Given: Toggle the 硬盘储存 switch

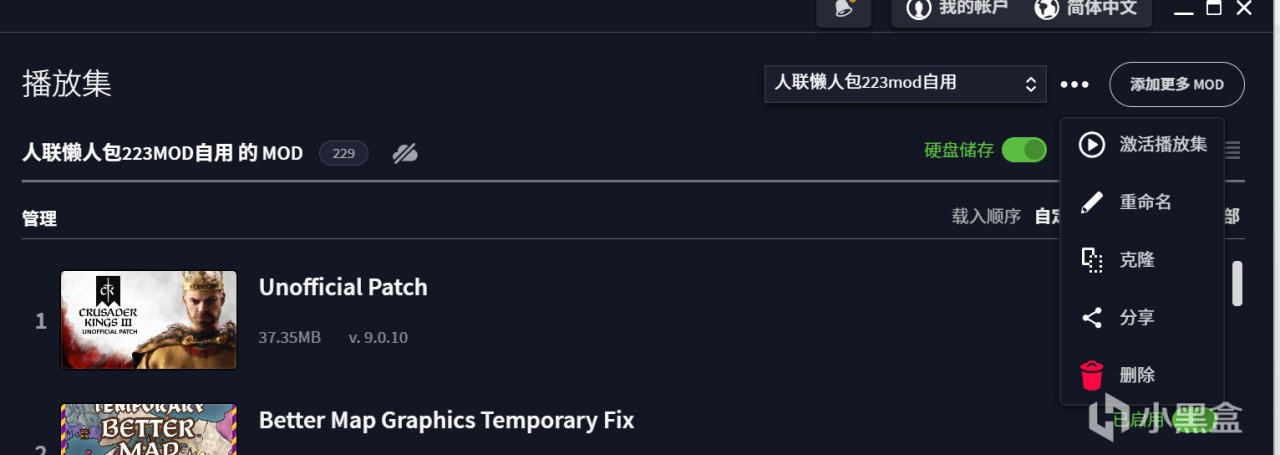Looking at the screenshot, I should [1023, 150].
